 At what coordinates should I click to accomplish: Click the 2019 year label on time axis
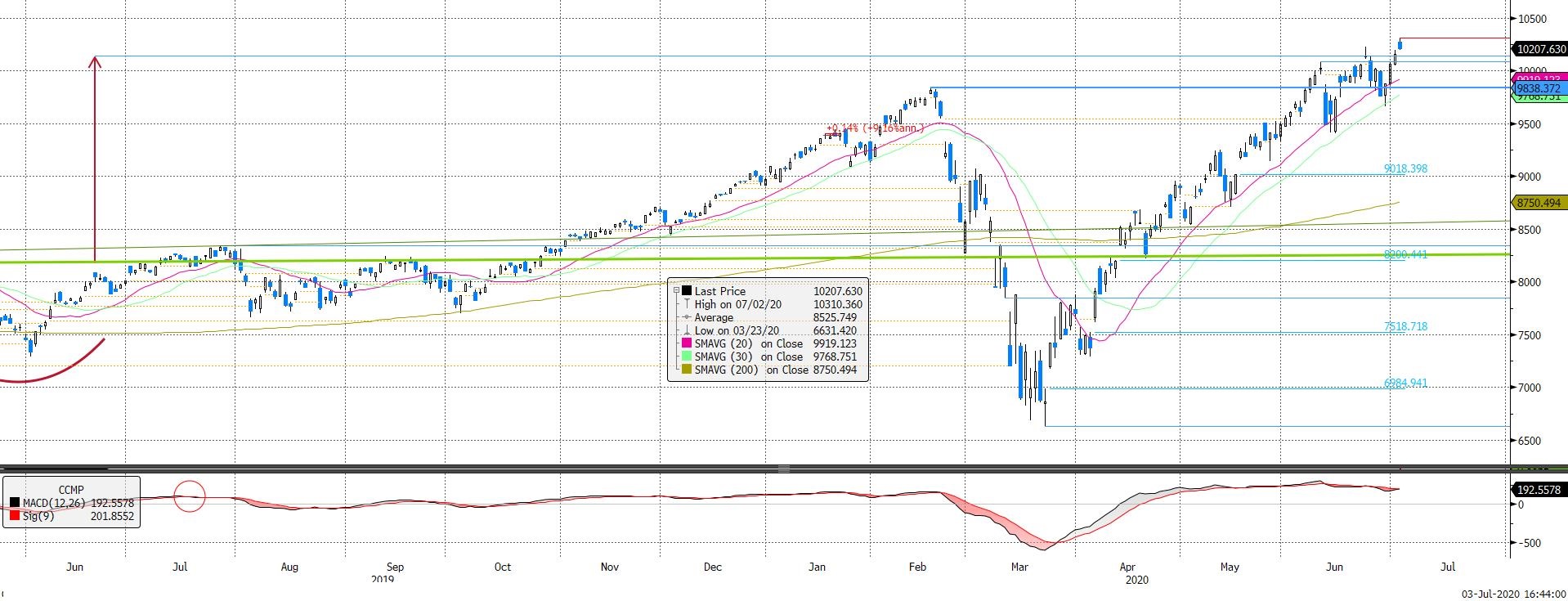coord(383,579)
